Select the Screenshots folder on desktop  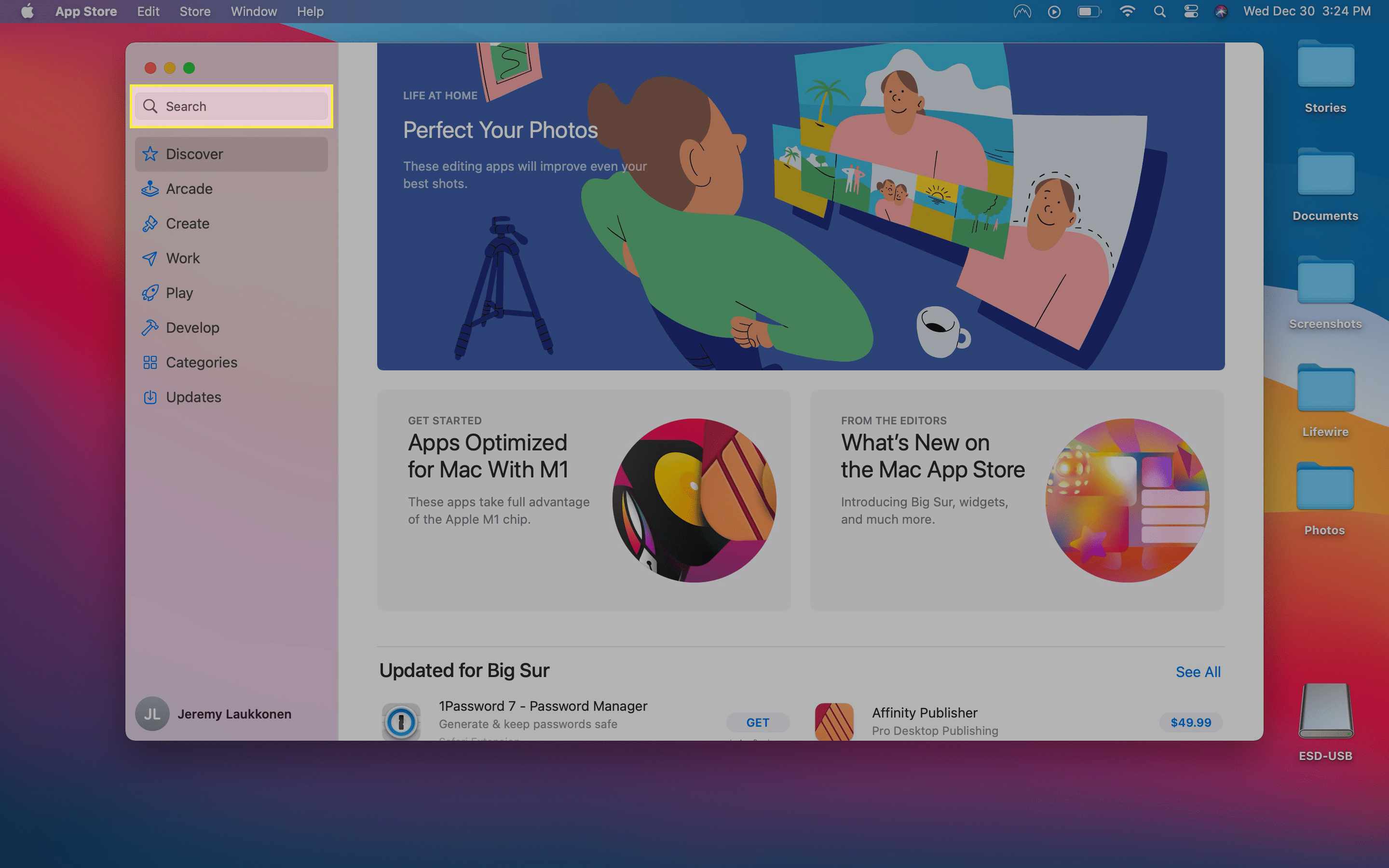click(x=1325, y=293)
